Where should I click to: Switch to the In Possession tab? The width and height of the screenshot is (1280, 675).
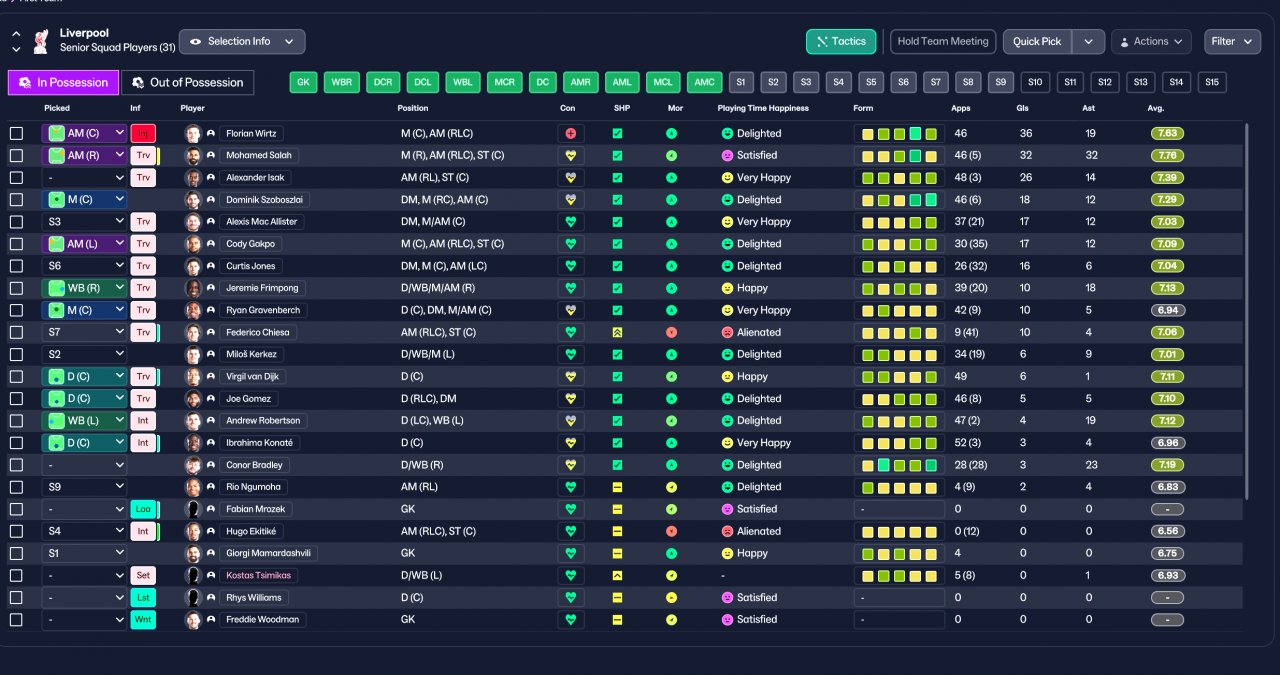(x=64, y=82)
